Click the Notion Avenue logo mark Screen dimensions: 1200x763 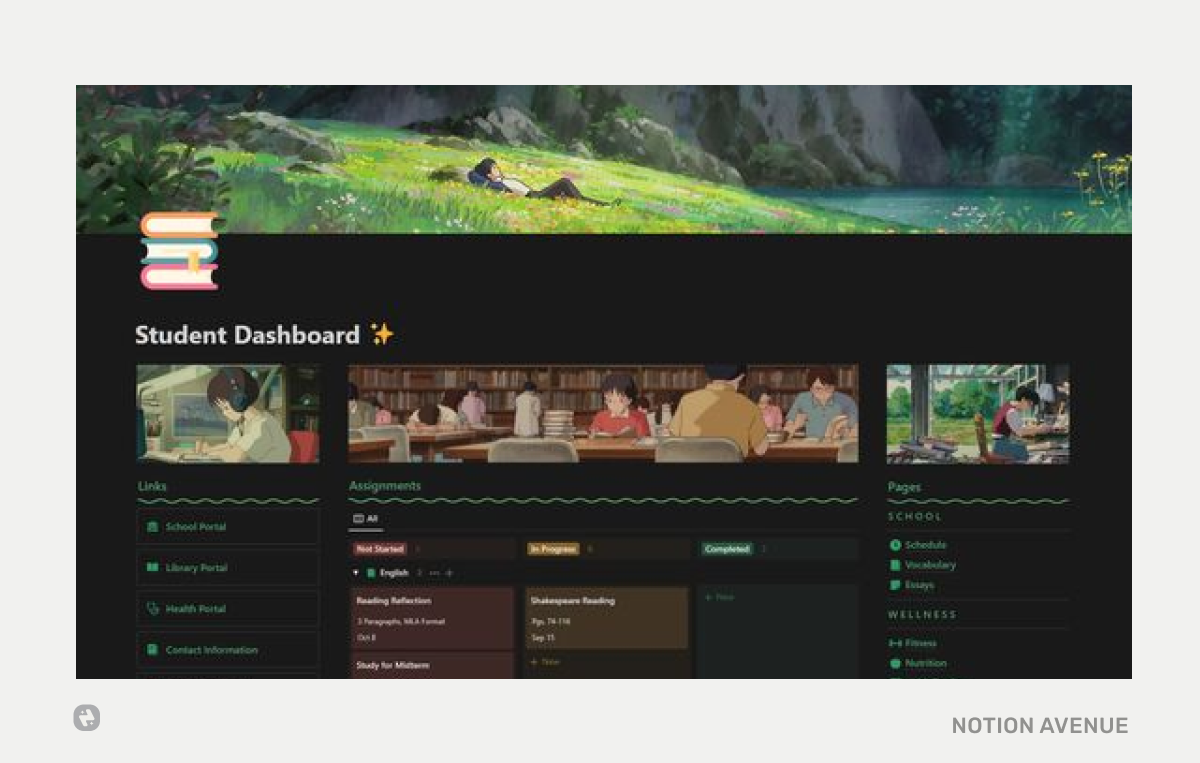pyautogui.click(x=87, y=718)
